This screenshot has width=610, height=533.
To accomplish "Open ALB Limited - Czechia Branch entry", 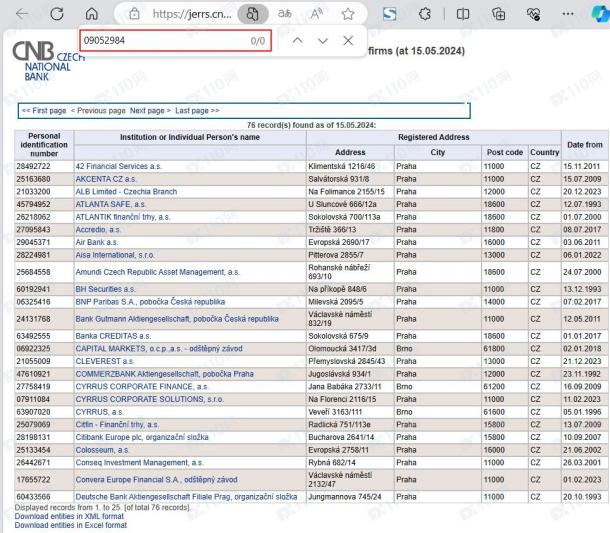I will coord(126,191).
